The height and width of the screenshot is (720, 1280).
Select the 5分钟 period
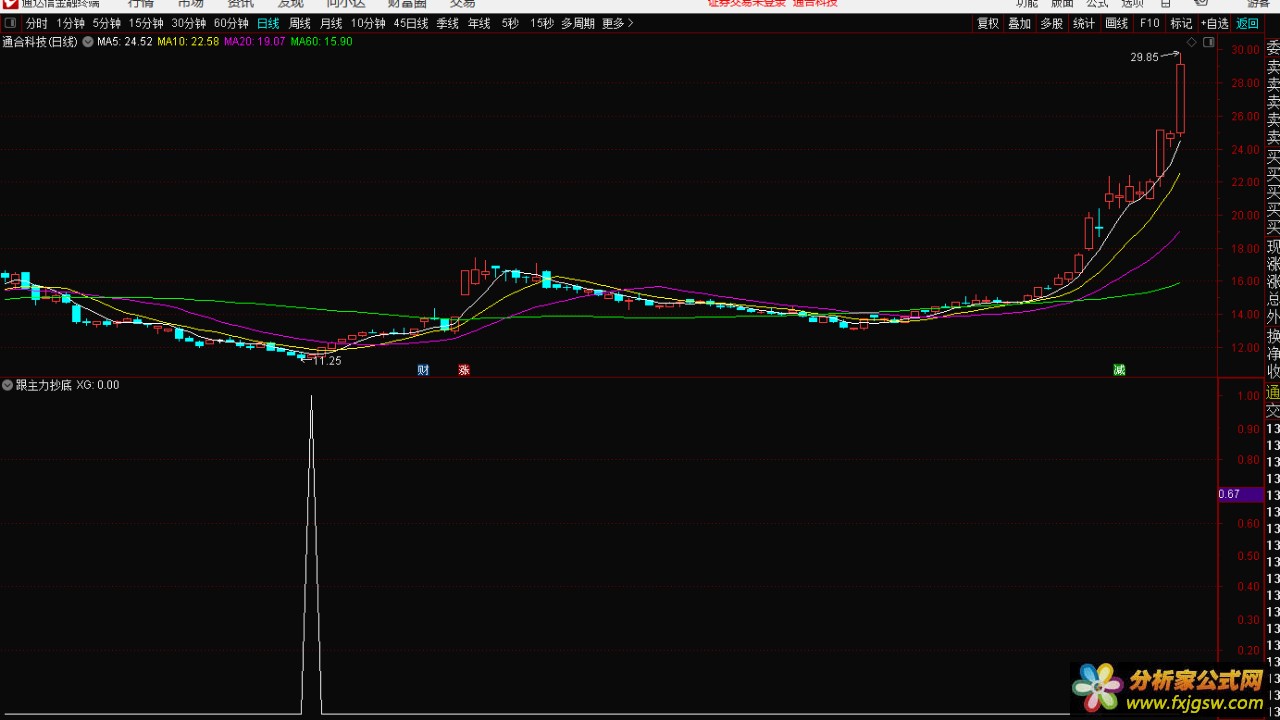click(107, 23)
